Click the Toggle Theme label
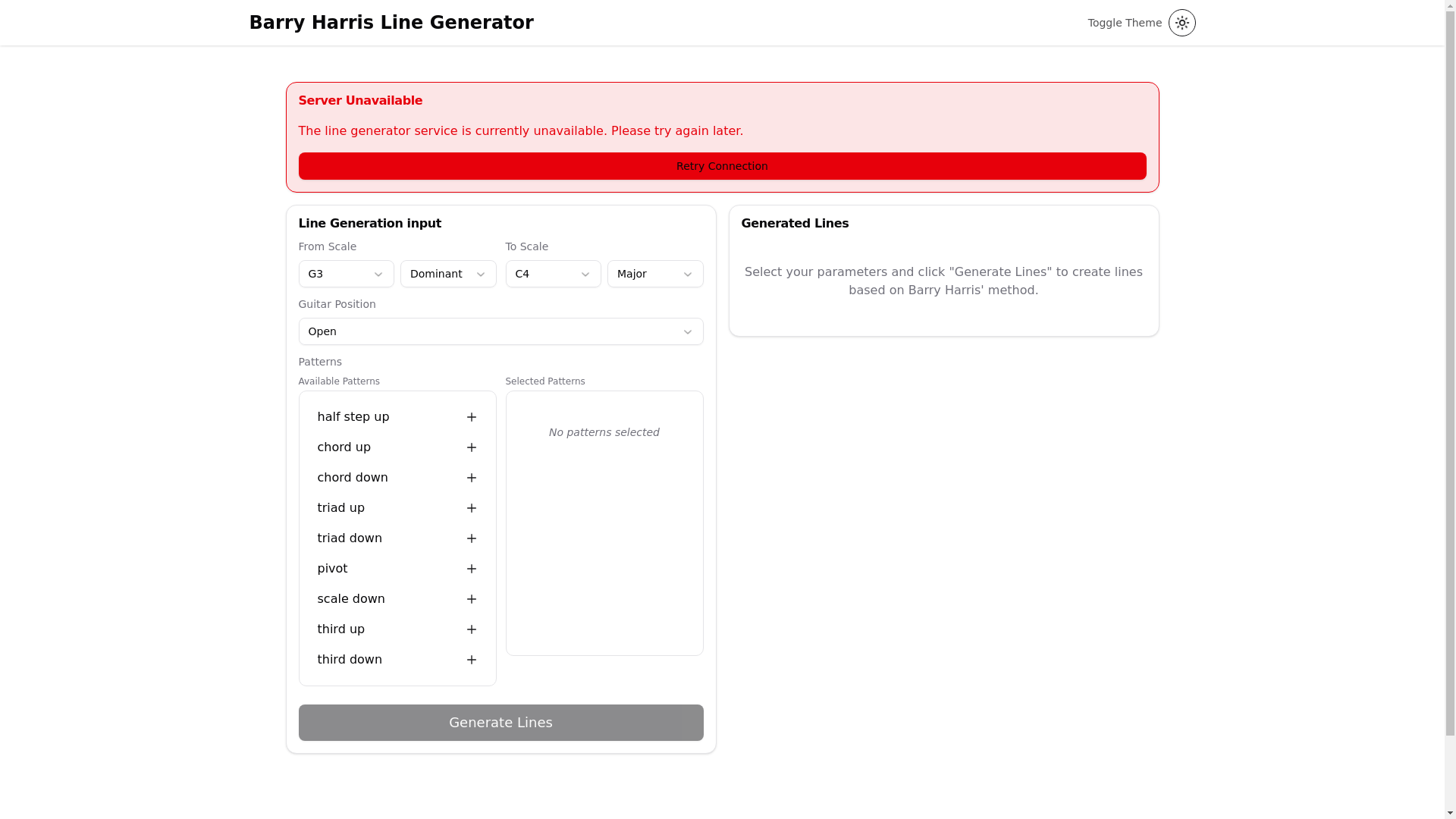 [x=1125, y=23]
